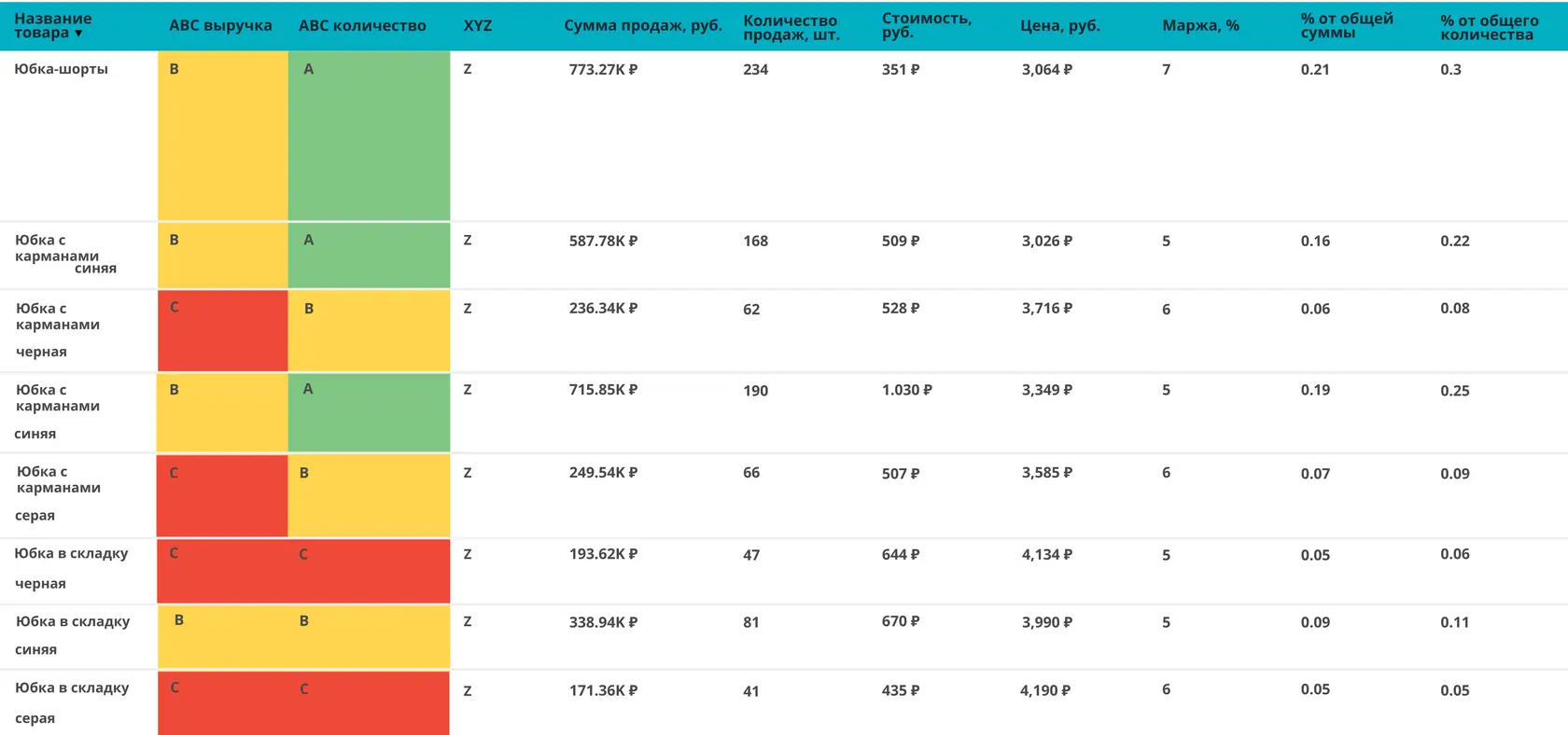Click the Стоимость, руб. column header
Screen dimensions: 1568x735
click(926, 25)
